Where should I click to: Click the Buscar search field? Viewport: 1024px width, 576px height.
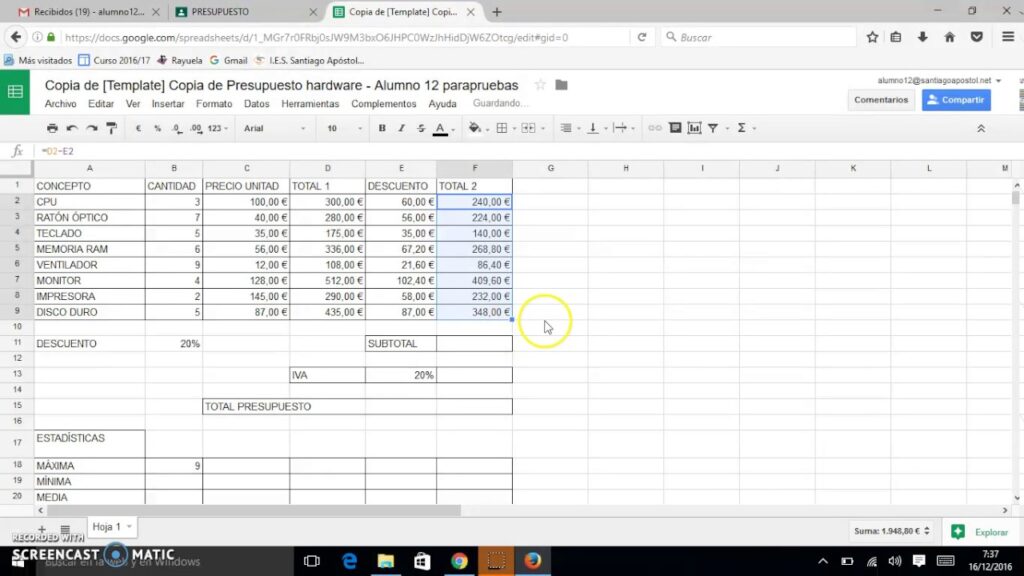(758, 37)
